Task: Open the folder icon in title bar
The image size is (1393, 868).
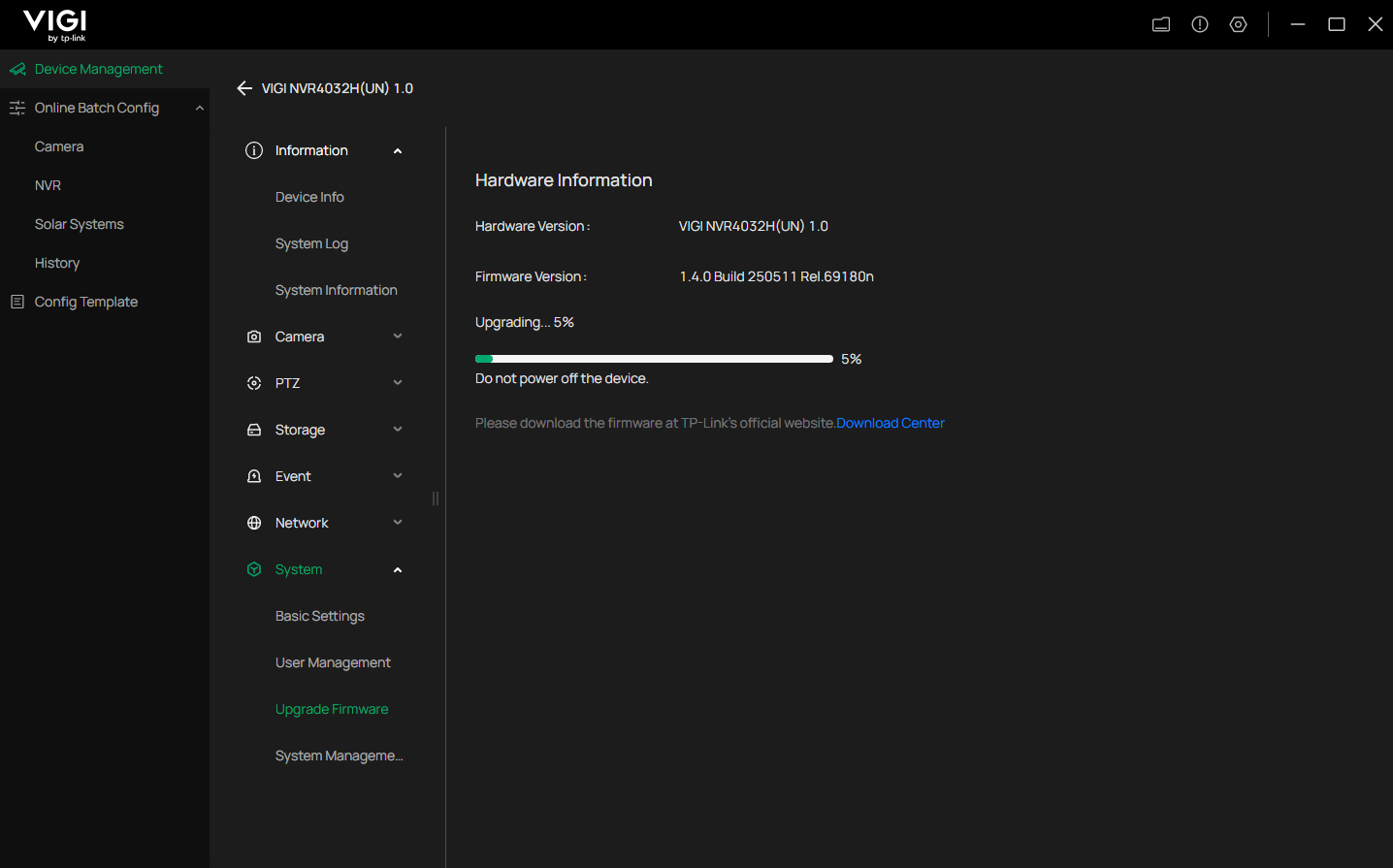Action: [x=1161, y=24]
